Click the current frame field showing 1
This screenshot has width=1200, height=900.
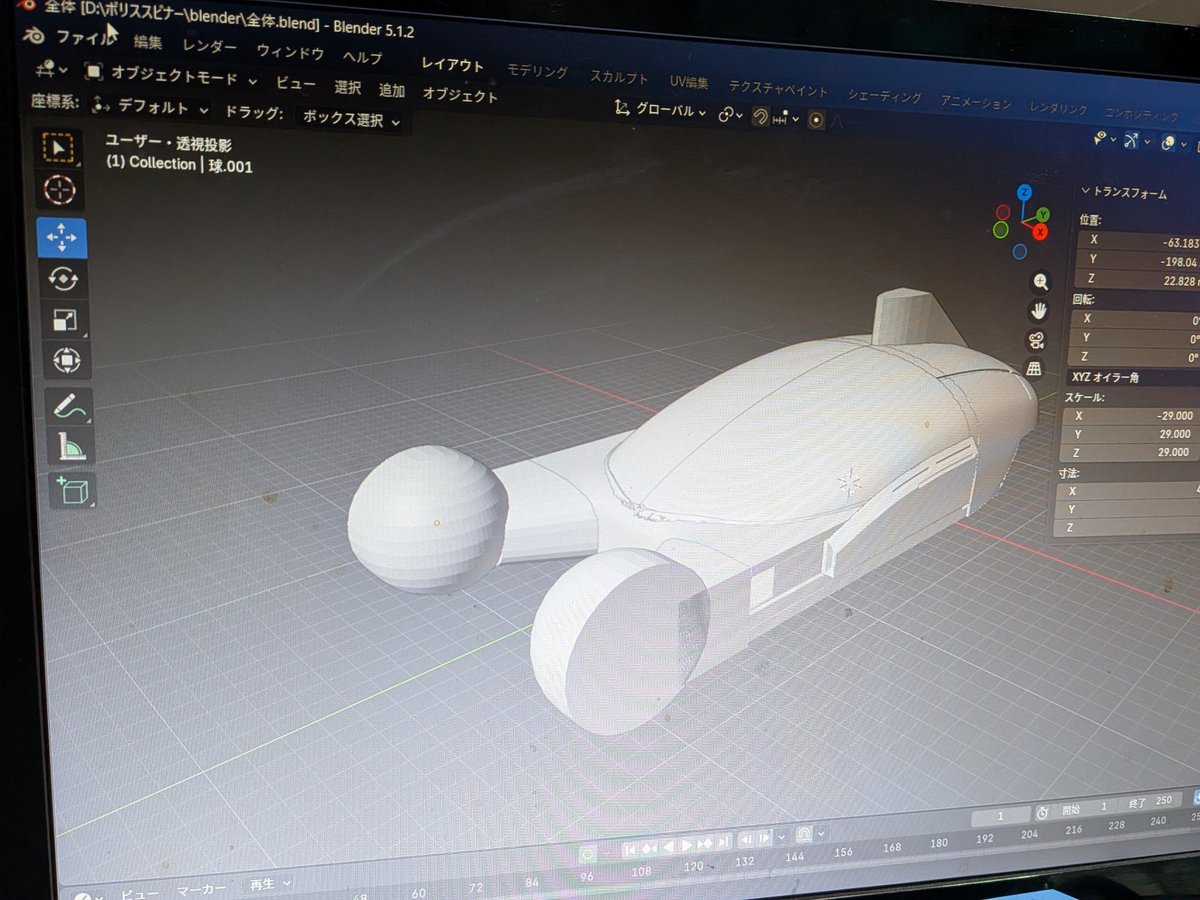(999, 816)
